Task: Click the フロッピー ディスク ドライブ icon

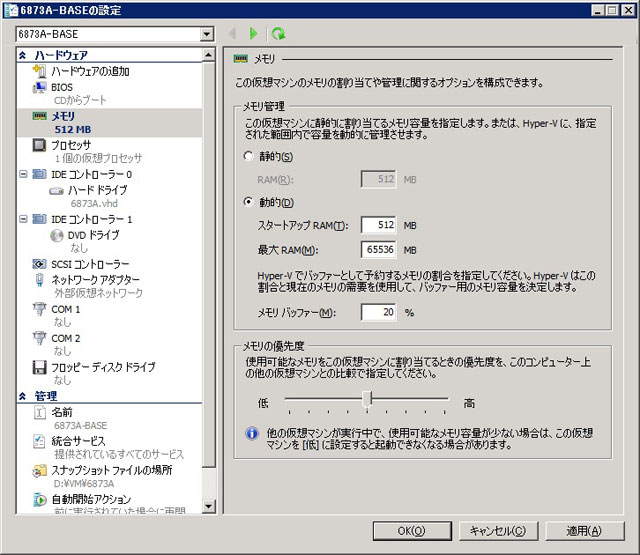Action: 39,367
